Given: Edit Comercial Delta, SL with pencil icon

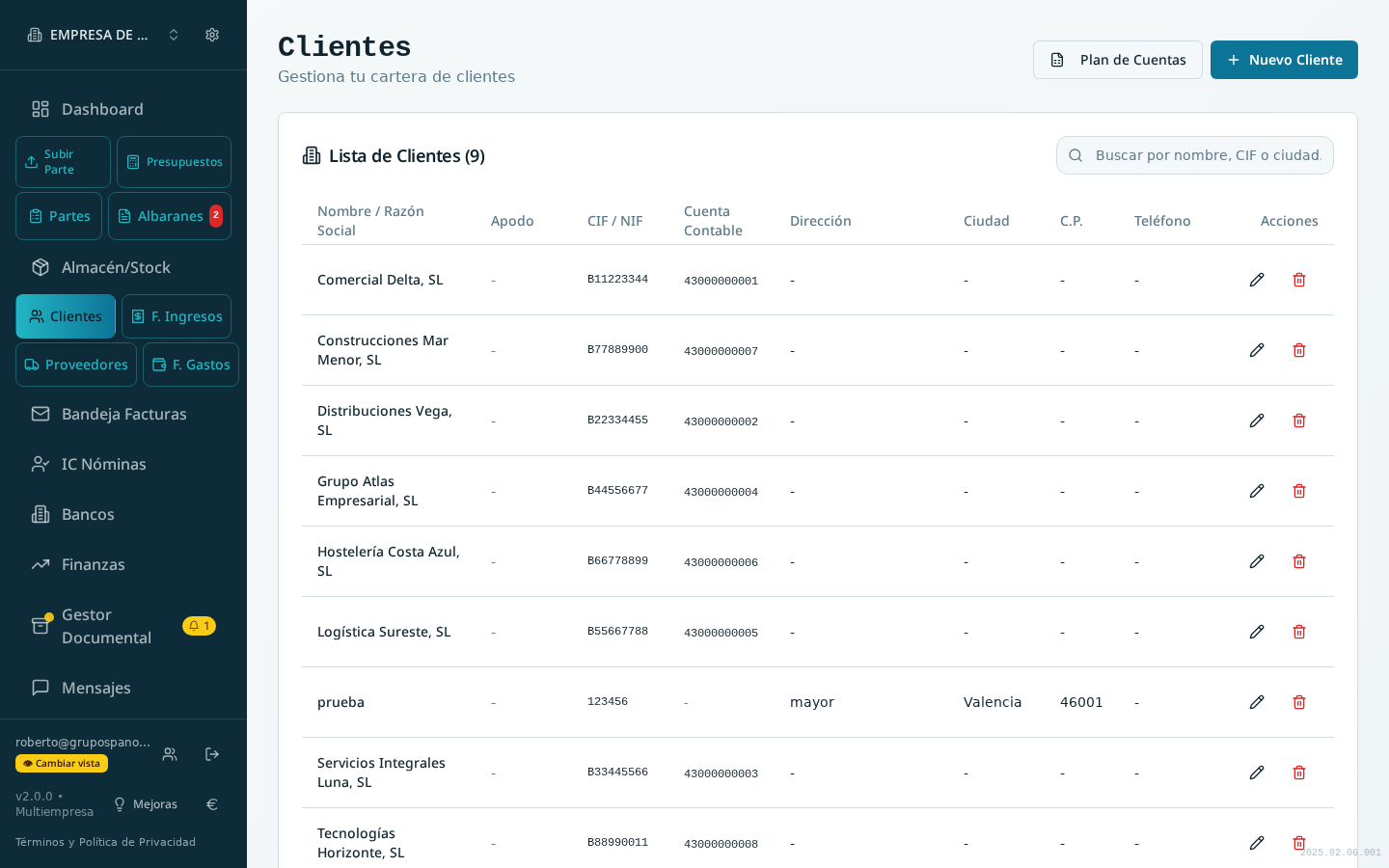Looking at the screenshot, I should (1257, 280).
